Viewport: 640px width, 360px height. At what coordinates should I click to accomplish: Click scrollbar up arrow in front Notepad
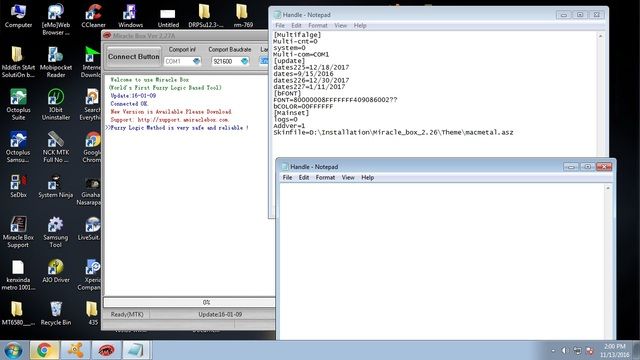[x=608, y=188]
